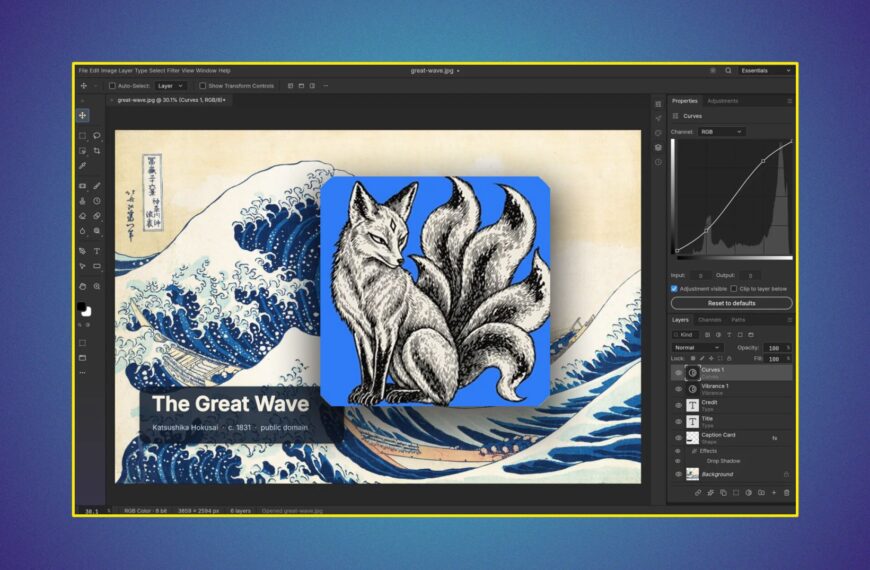Select the Zoom magnifier tool
The height and width of the screenshot is (570, 870).
[97, 286]
